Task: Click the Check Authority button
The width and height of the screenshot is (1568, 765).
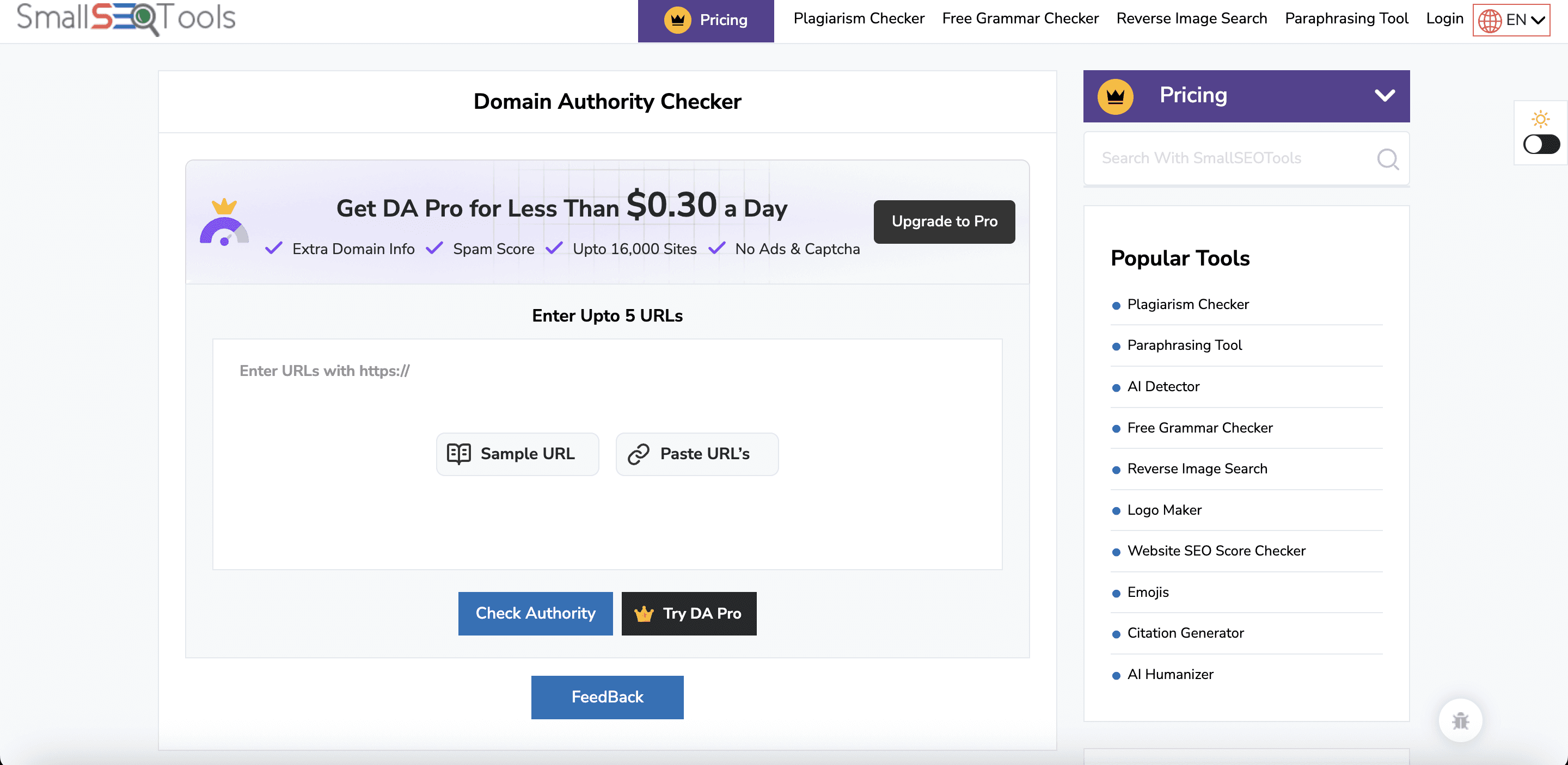Action: 535,613
